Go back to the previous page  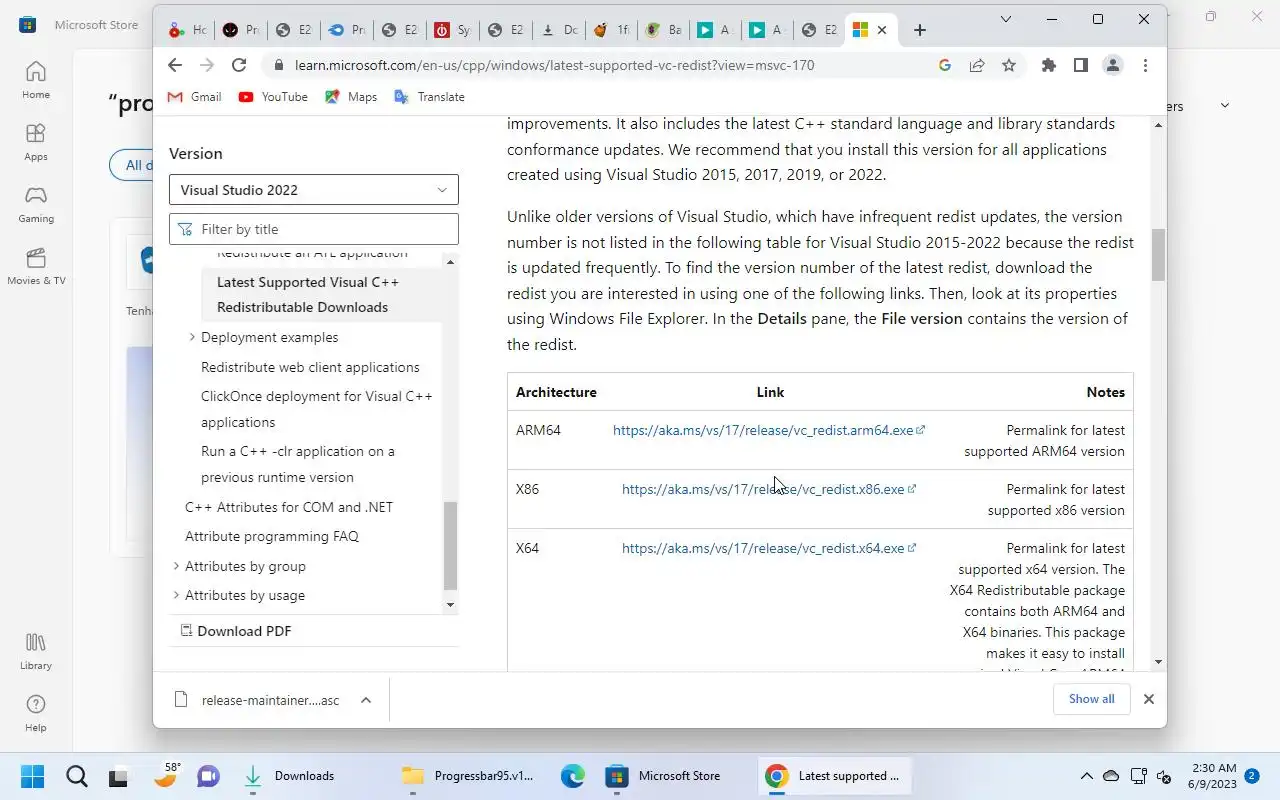point(175,65)
